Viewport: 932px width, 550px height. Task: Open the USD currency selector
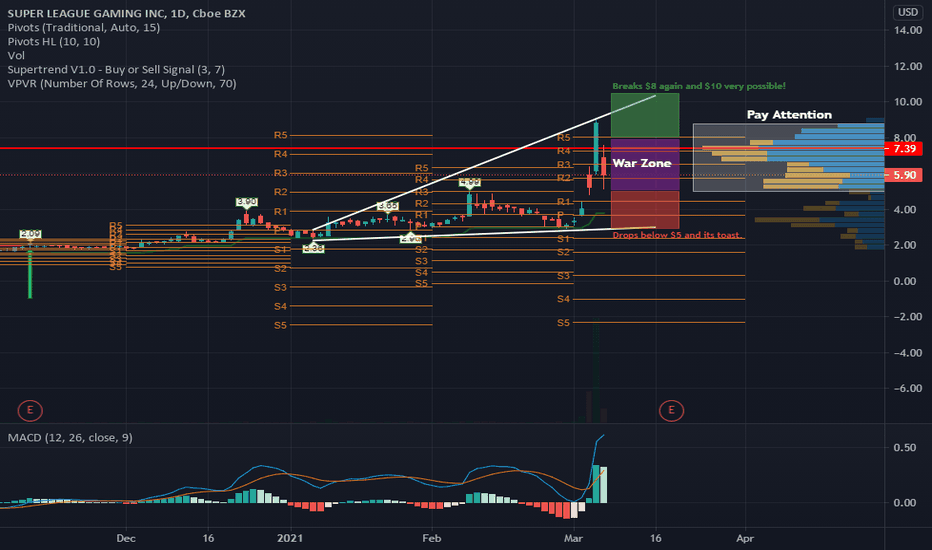[x=908, y=12]
